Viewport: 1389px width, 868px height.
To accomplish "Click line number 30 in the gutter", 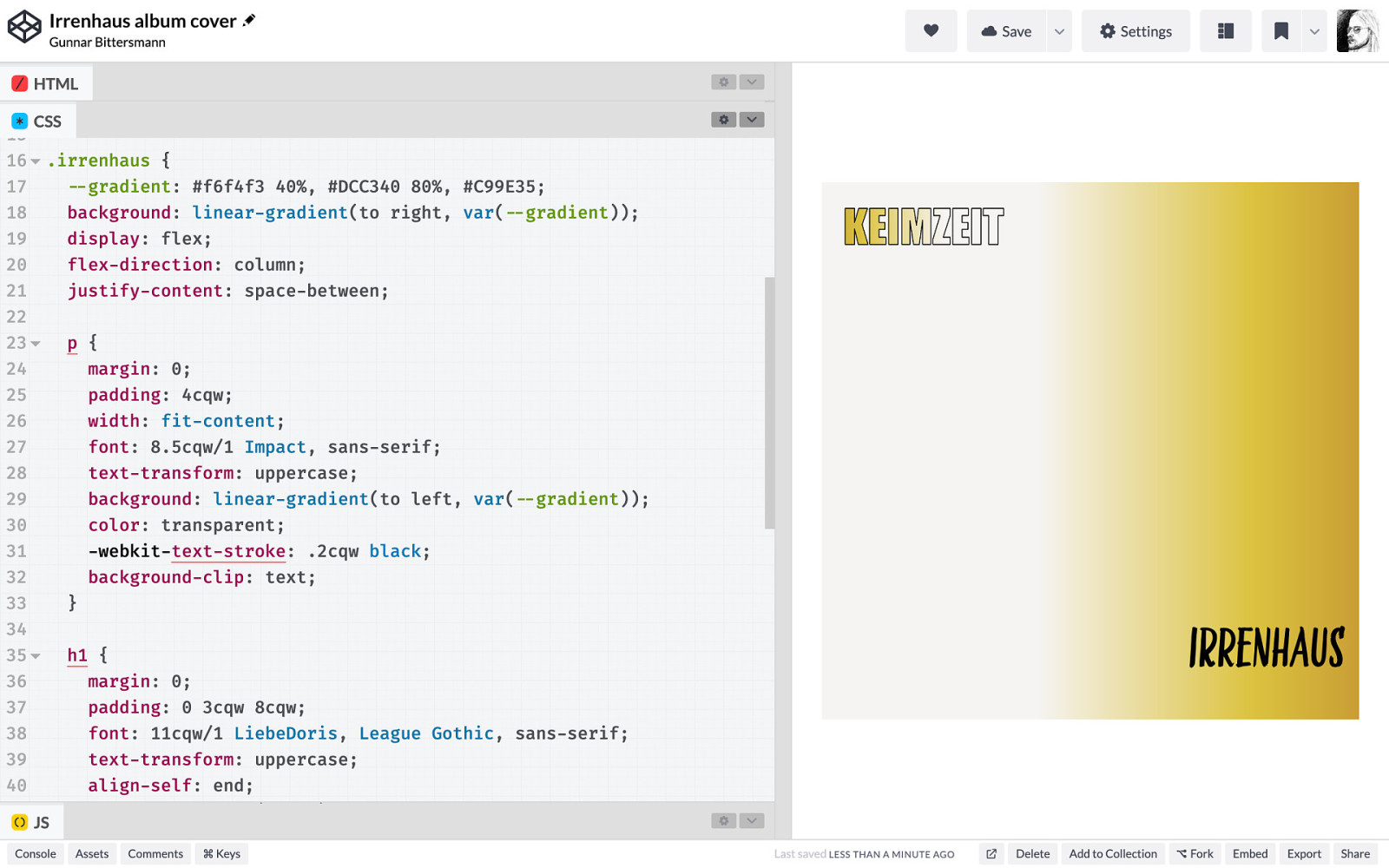I will point(16,525).
